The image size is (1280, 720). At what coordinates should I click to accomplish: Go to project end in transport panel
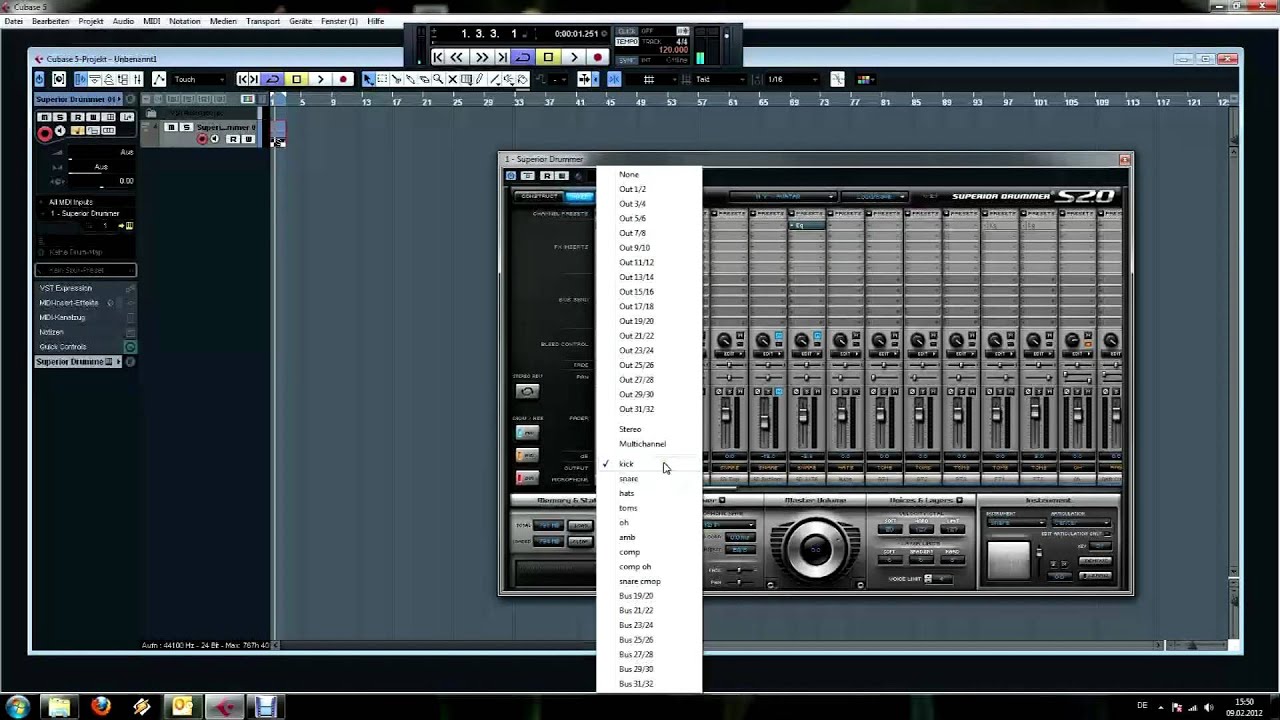point(502,57)
